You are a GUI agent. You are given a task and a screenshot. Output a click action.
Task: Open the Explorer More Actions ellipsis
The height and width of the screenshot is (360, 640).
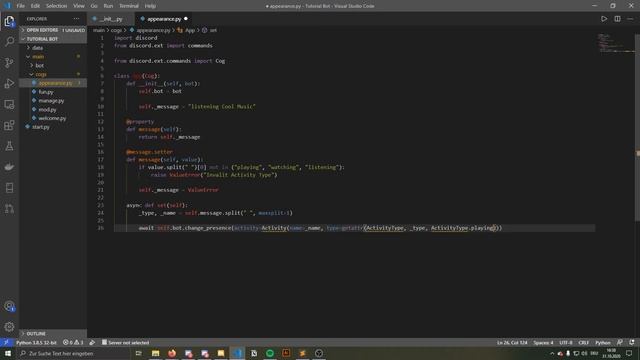click(x=76, y=19)
